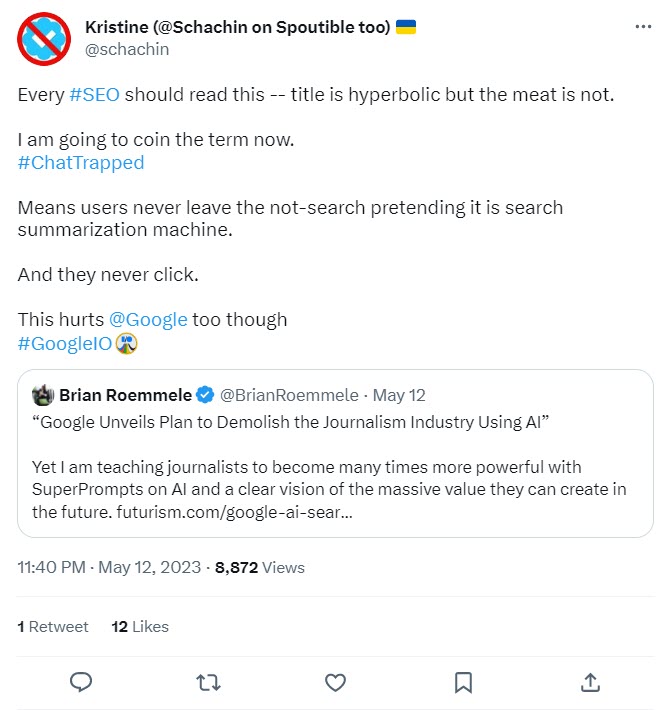Image resolution: width=672 pixels, height=710 pixels.
Task: Click the 11:40 PM May 12, 2023 timestamp
Action: (x=107, y=567)
